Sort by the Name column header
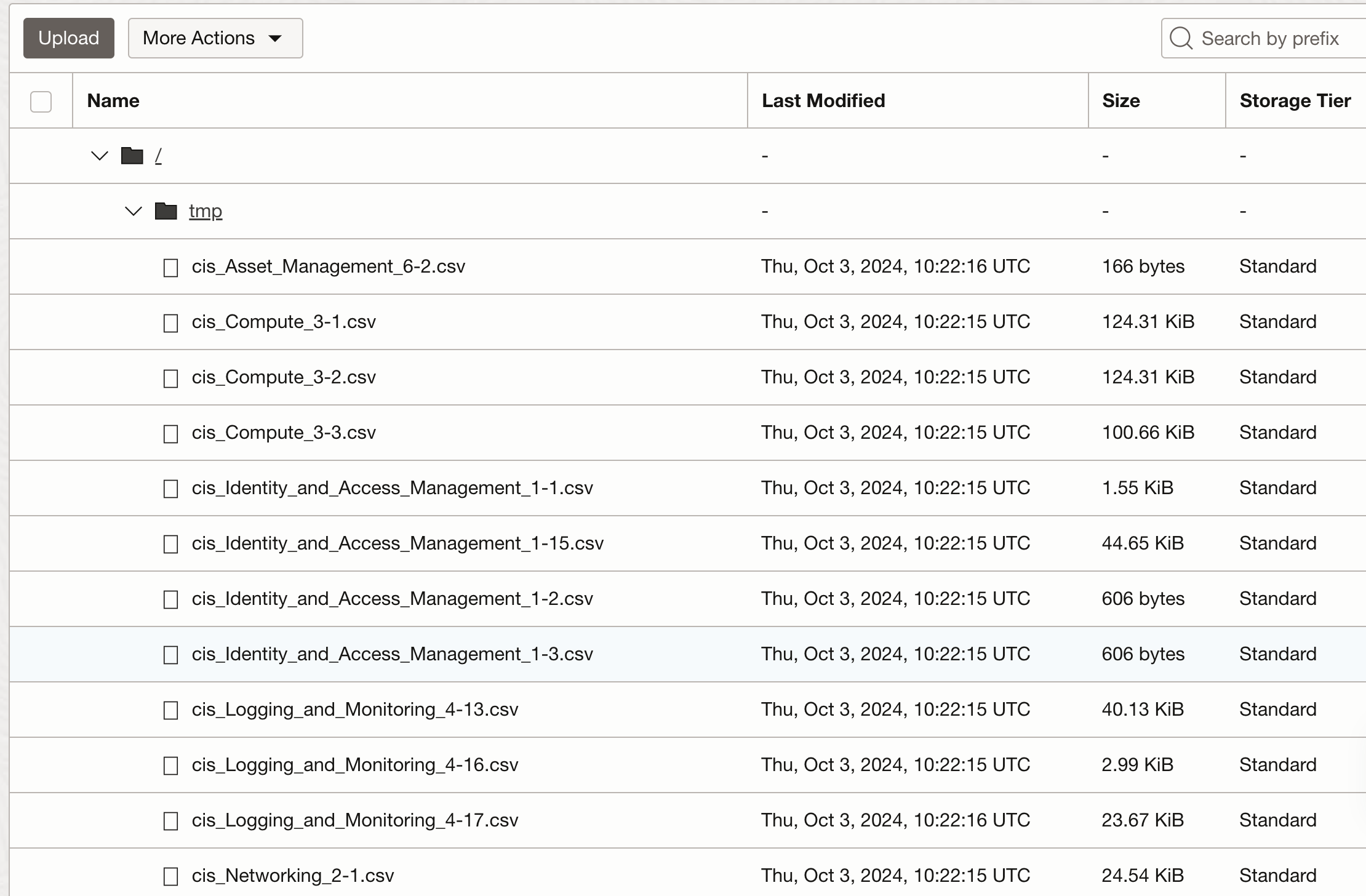This screenshot has width=1366, height=896. [x=113, y=101]
